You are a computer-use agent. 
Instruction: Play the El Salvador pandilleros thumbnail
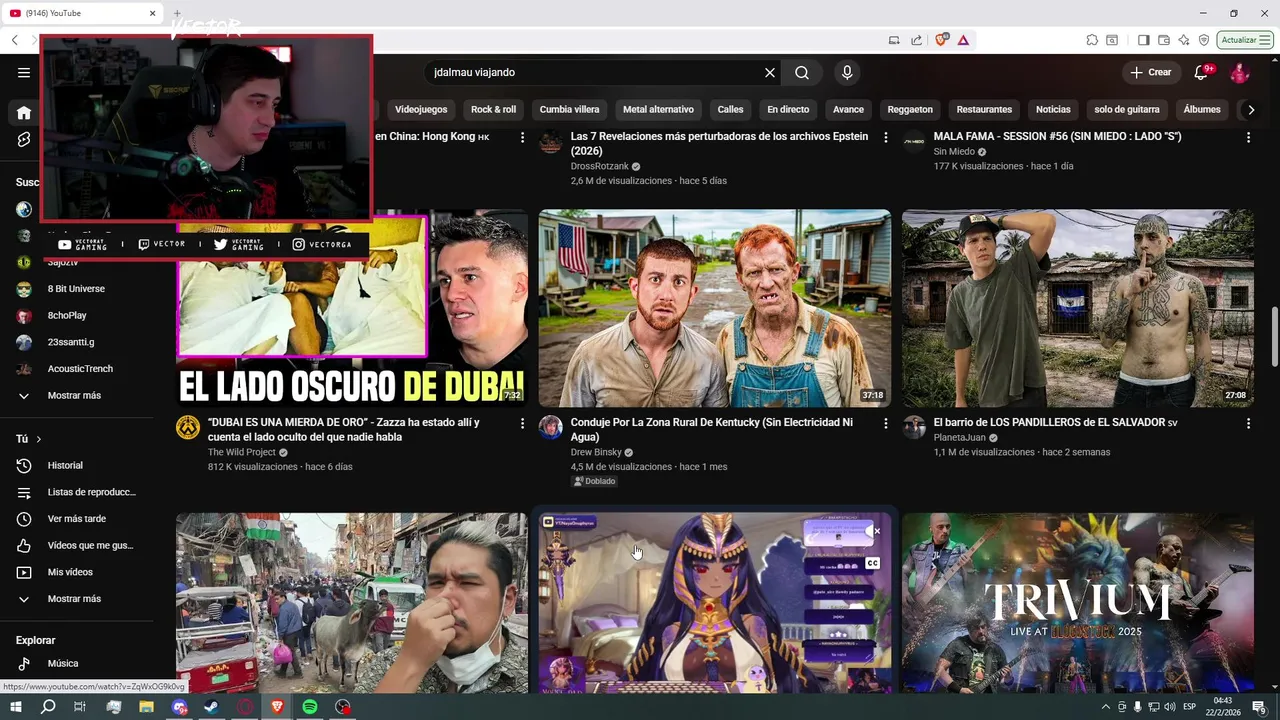(1077, 308)
